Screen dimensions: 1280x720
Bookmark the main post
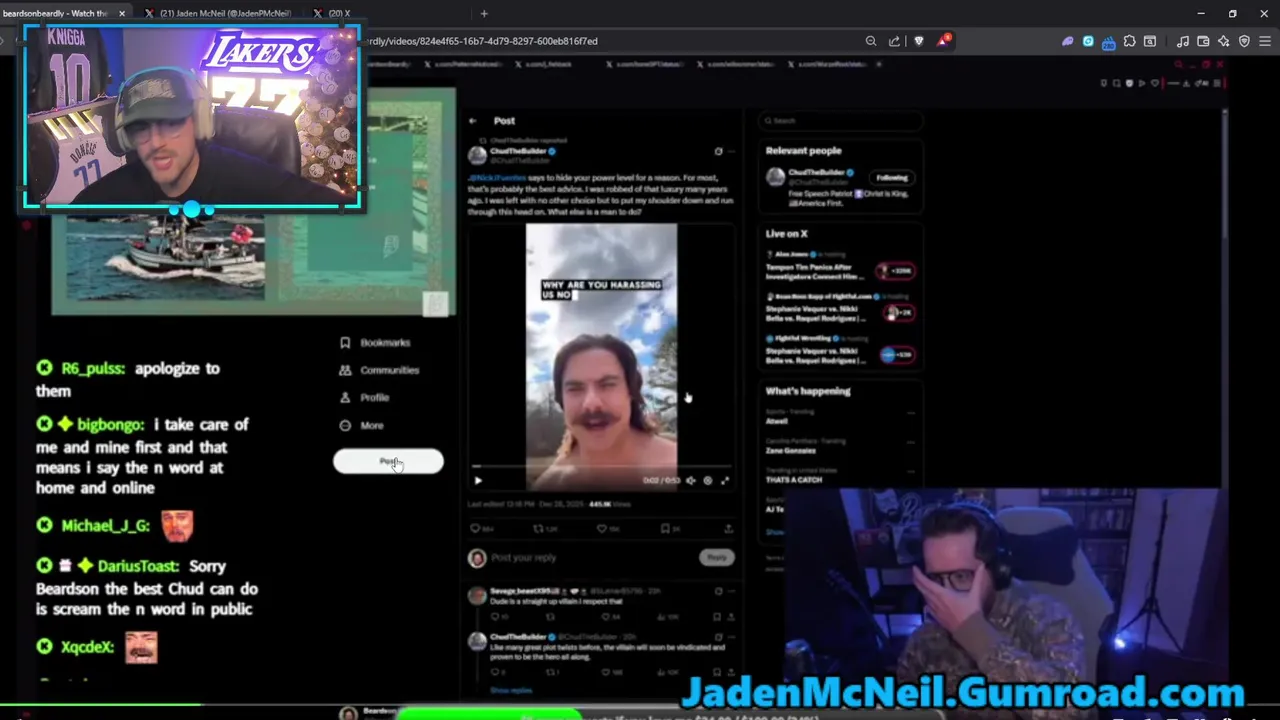point(665,528)
